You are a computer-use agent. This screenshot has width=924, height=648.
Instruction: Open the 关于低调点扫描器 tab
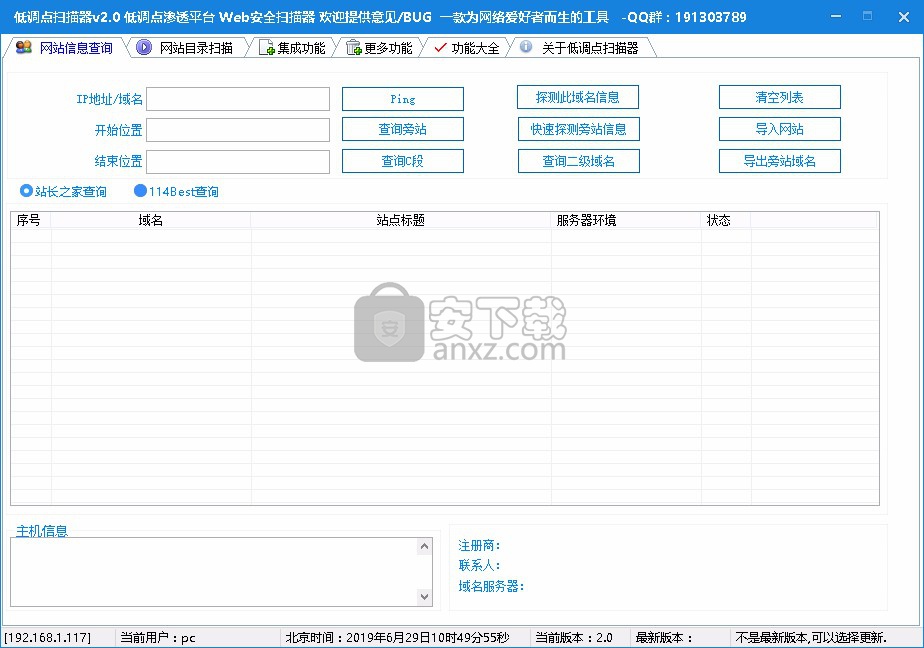point(582,48)
